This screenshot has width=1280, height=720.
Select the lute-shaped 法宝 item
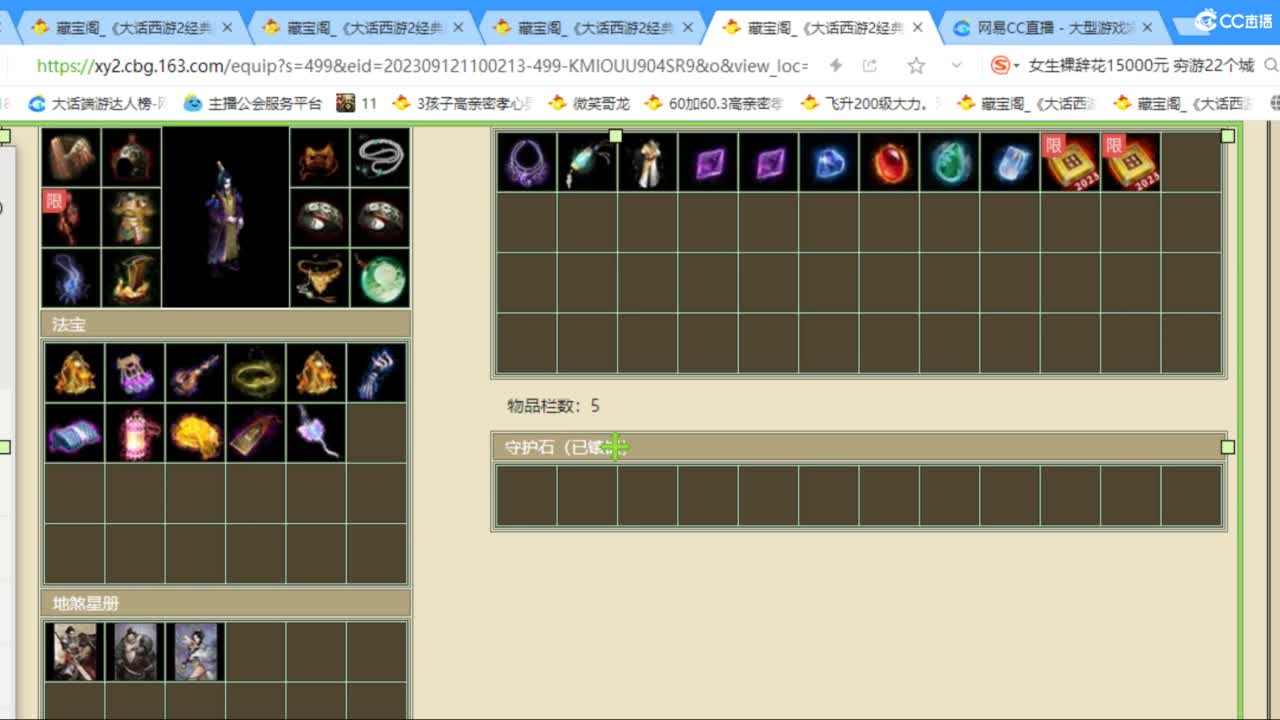[x=195, y=373]
